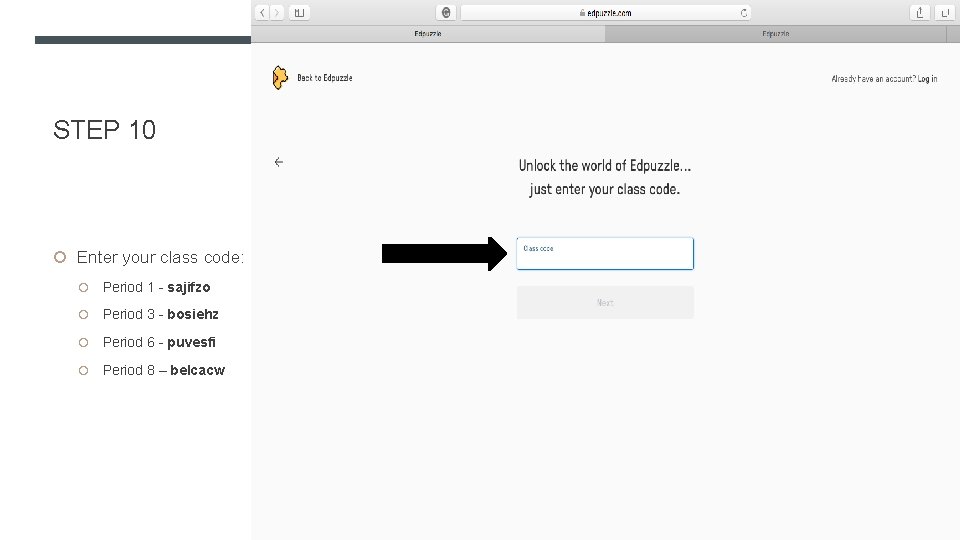Click Safari's forward navigation arrow
Image resolution: width=960 pixels, height=540 pixels.
click(x=277, y=12)
